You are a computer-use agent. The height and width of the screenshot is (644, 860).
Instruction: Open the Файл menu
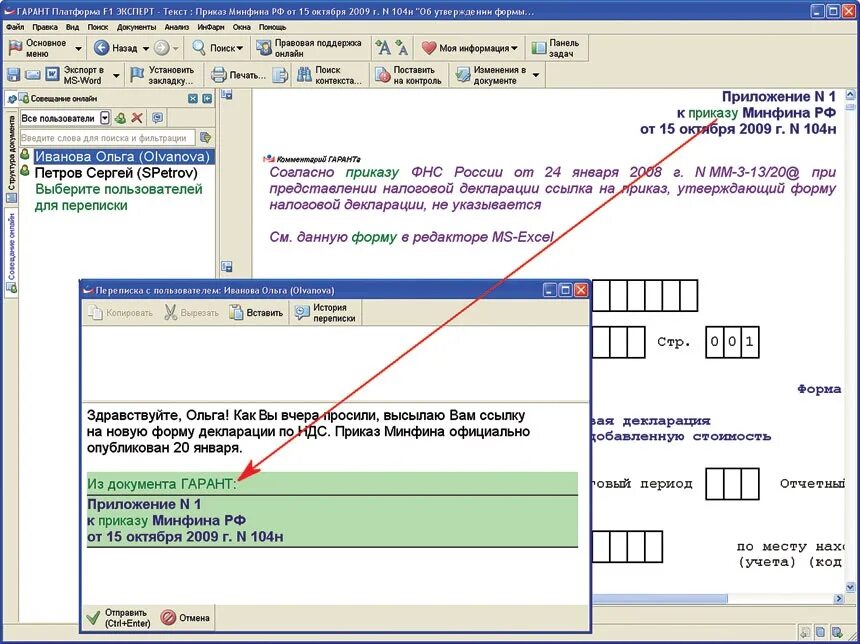15,27
